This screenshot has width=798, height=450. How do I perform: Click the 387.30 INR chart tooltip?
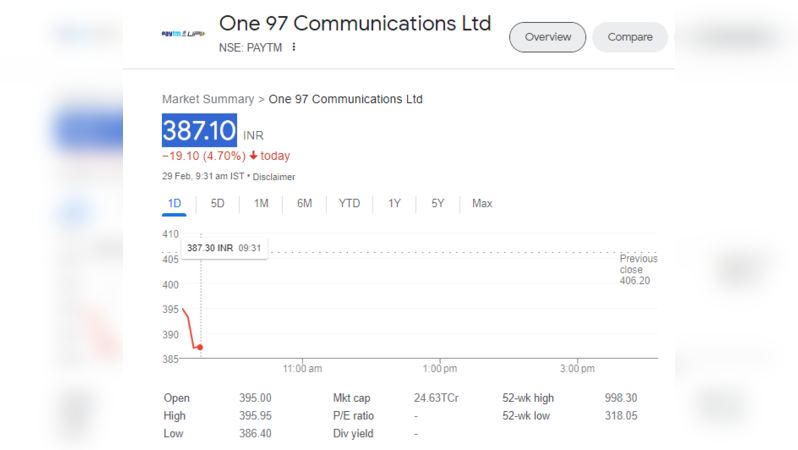coord(224,248)
